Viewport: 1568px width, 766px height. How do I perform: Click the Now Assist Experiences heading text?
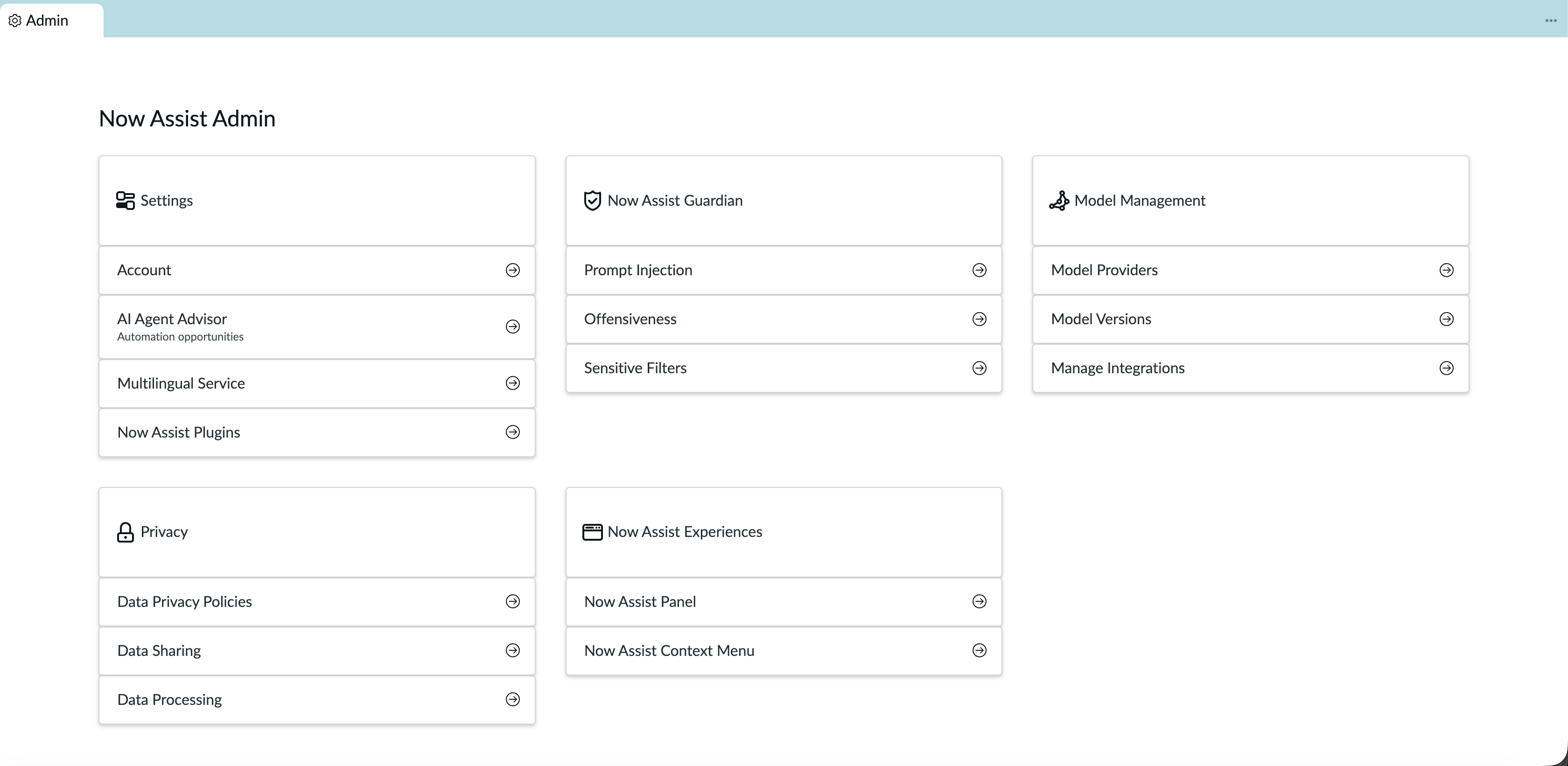point(685,532)
